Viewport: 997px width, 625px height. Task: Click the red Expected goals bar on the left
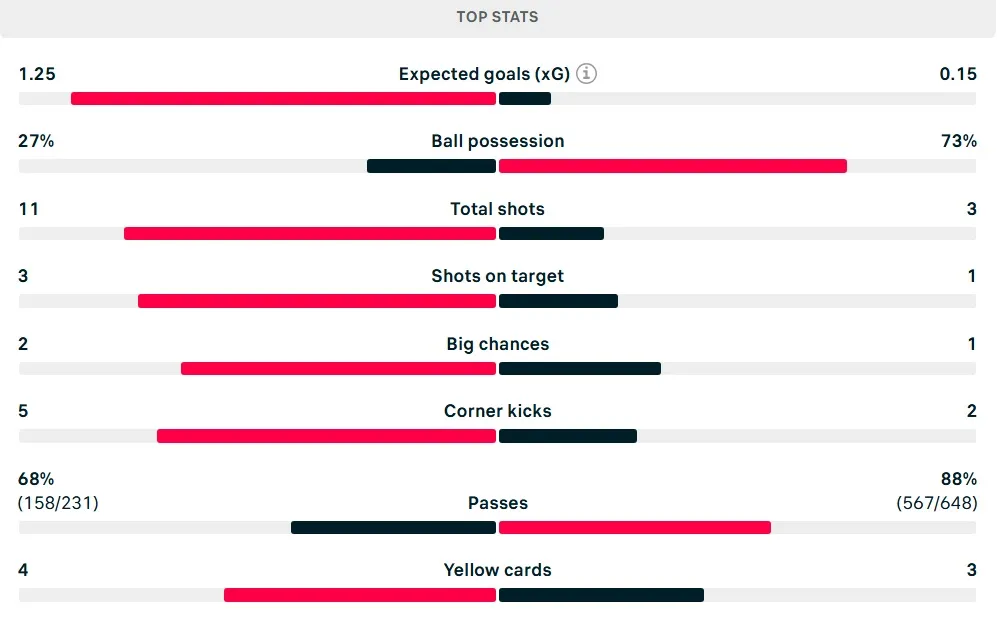[283, 99]
